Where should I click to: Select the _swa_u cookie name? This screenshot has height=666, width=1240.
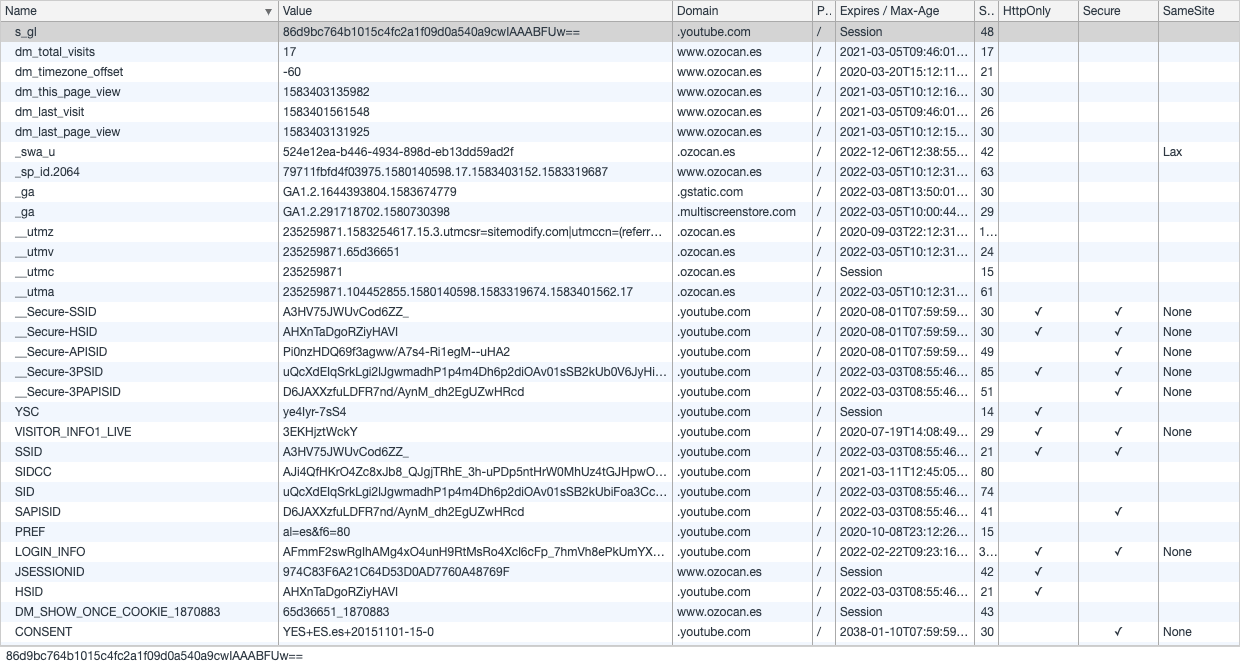coord(35,152)
